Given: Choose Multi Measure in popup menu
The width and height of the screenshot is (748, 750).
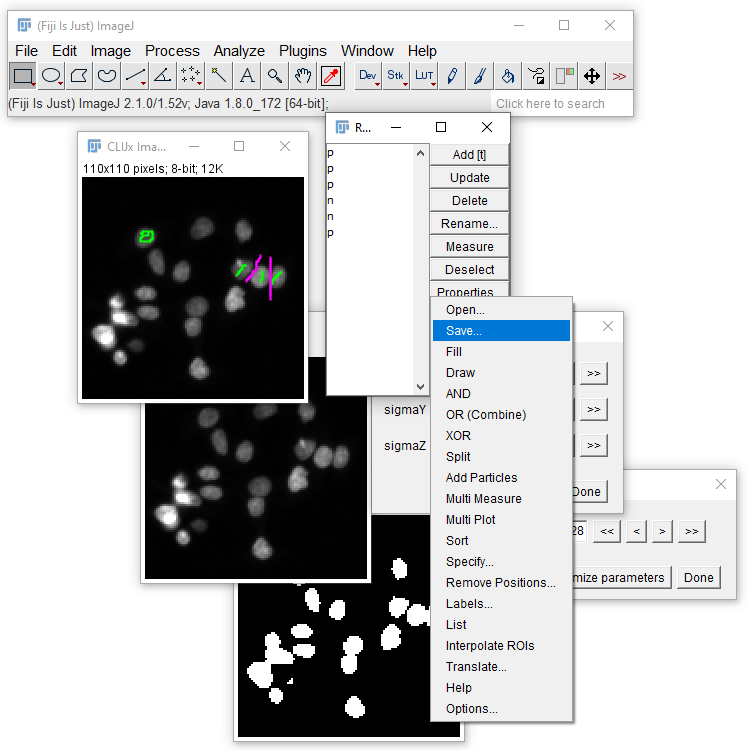Looking at the screenshot, I should pyautogui.click(x=501, y=499).
